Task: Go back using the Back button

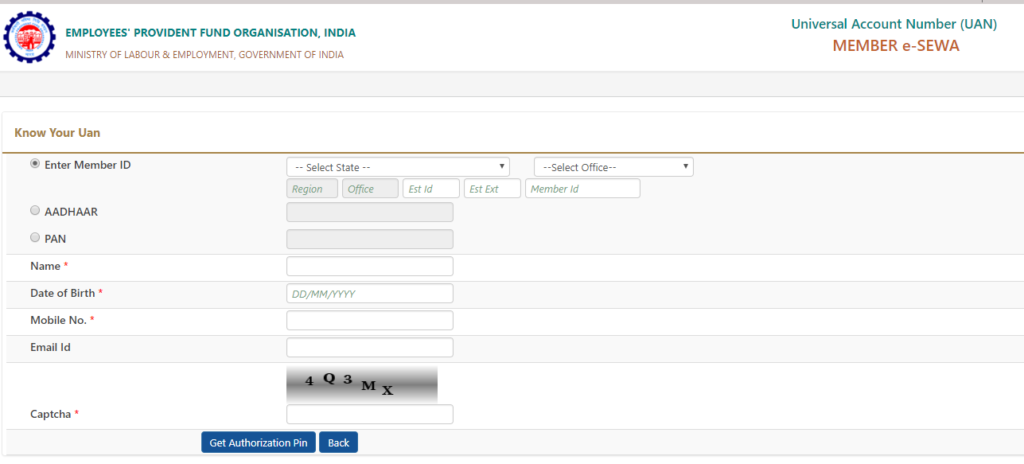Action: (338, 442)
